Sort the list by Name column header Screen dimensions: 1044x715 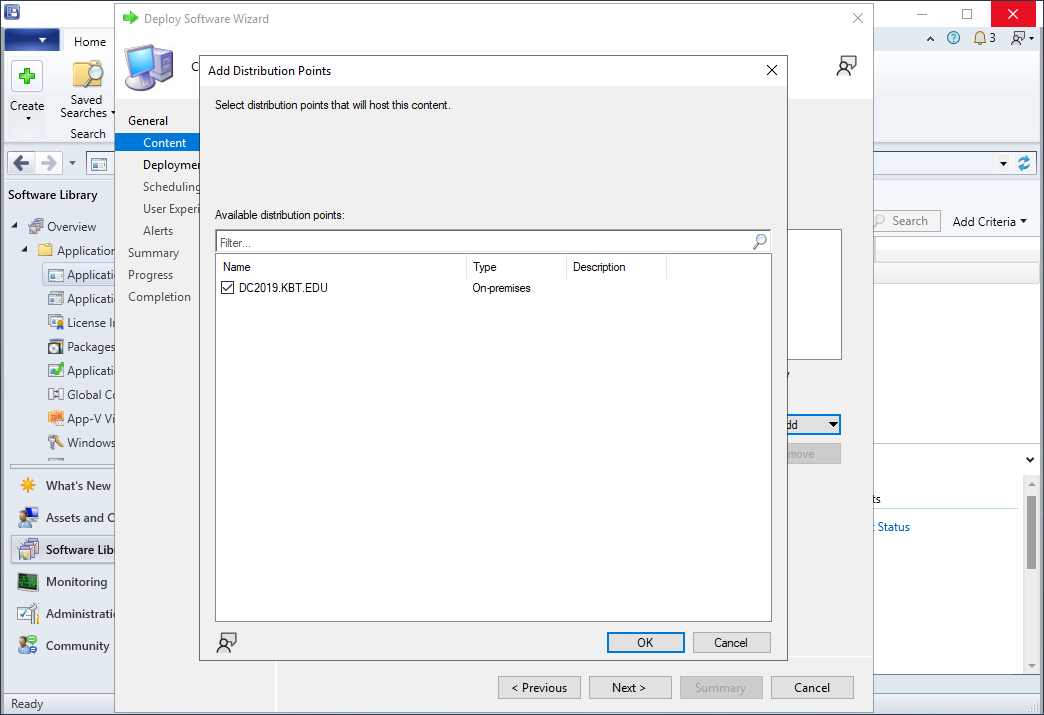pyautogui.click(x=340, y=267)
